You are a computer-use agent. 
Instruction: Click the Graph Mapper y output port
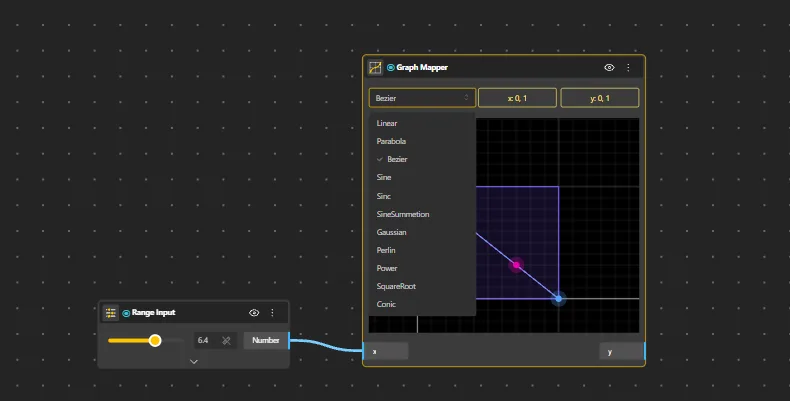click(622, 352)
